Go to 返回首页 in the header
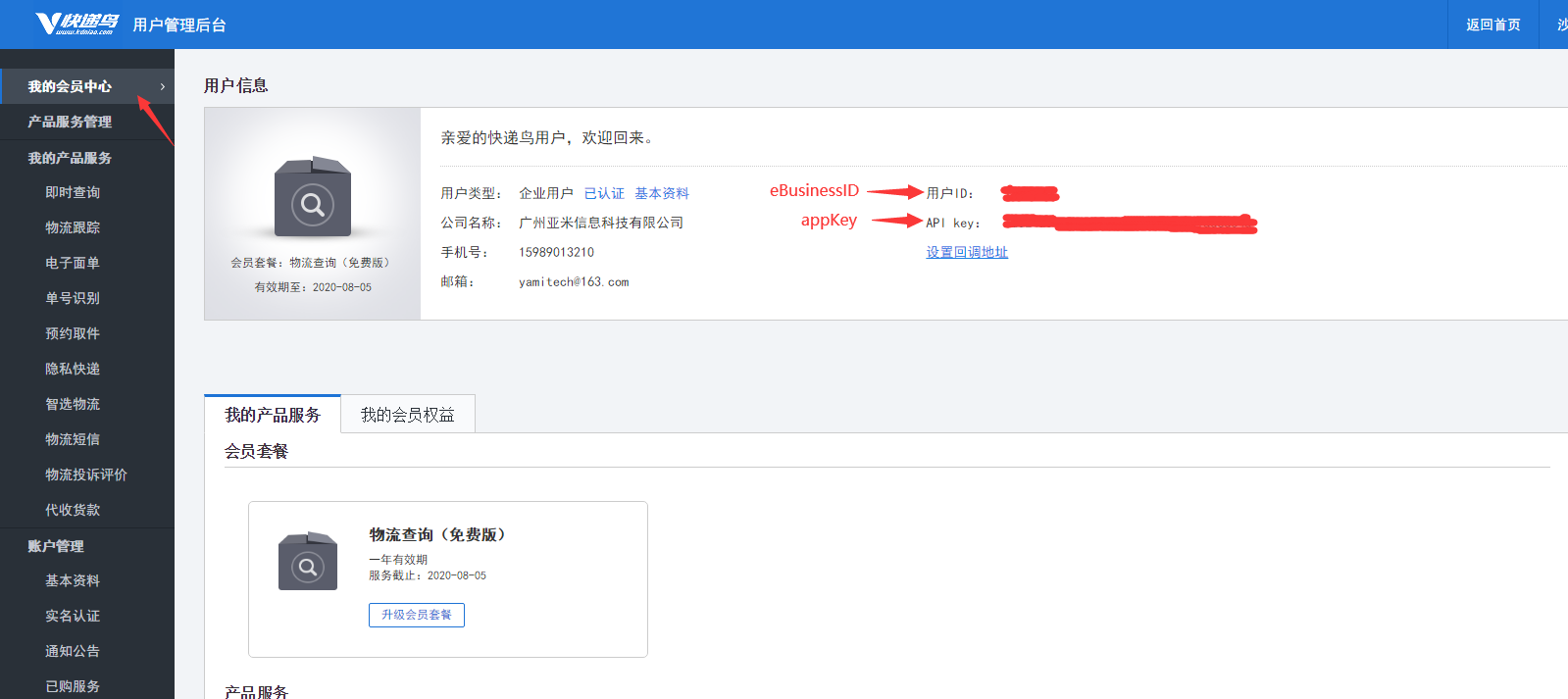 1492,25
